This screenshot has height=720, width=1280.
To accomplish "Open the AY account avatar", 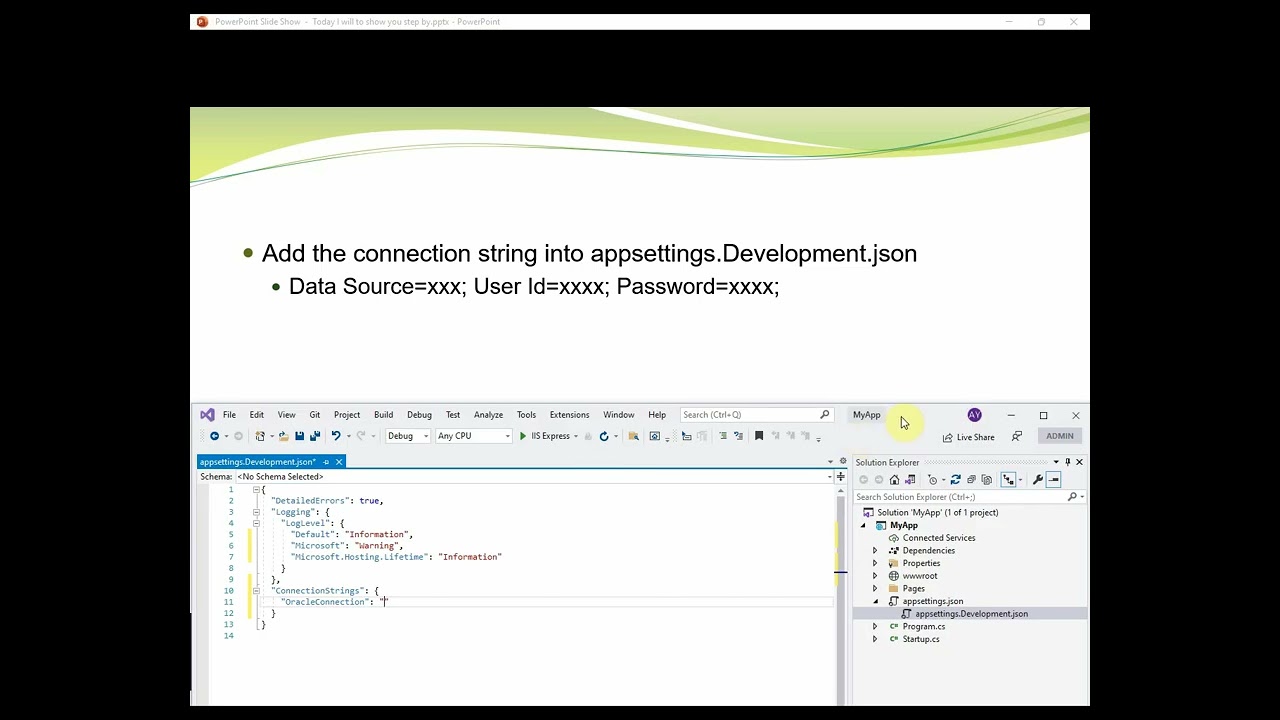I will coord(974,415).
